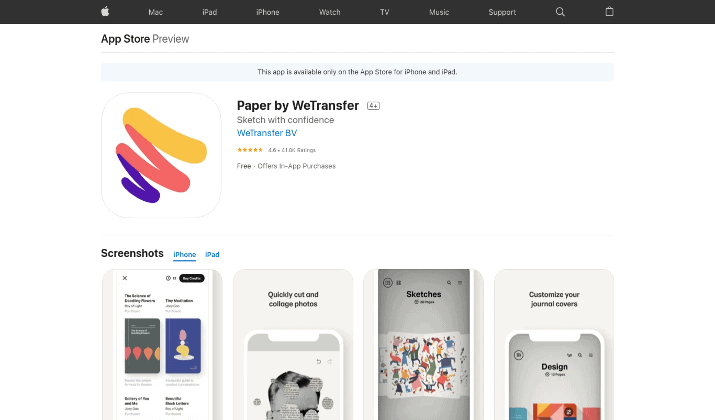The width and height of the screenshot is (715, 420).
Task: Open the search magnifier icon
Action: [x=560, y=12]
